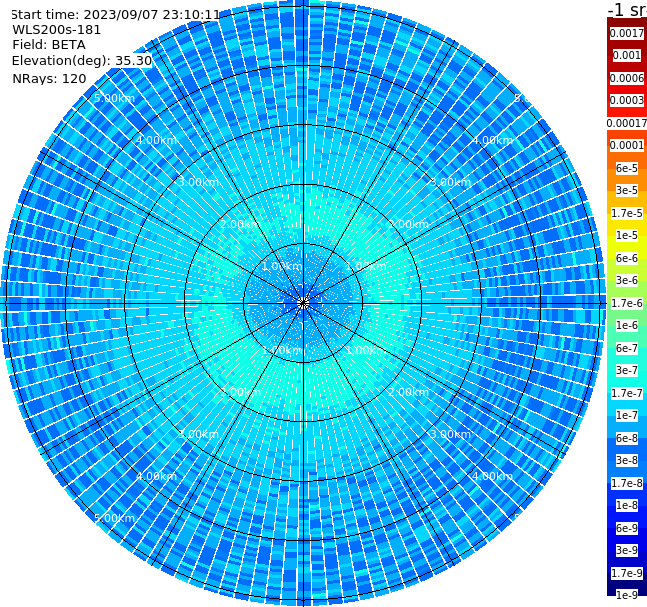This screenshot has height=607, width=647.
Task: Select the 2.00km range label, lower-left quadrant
Action: point(241,392)
